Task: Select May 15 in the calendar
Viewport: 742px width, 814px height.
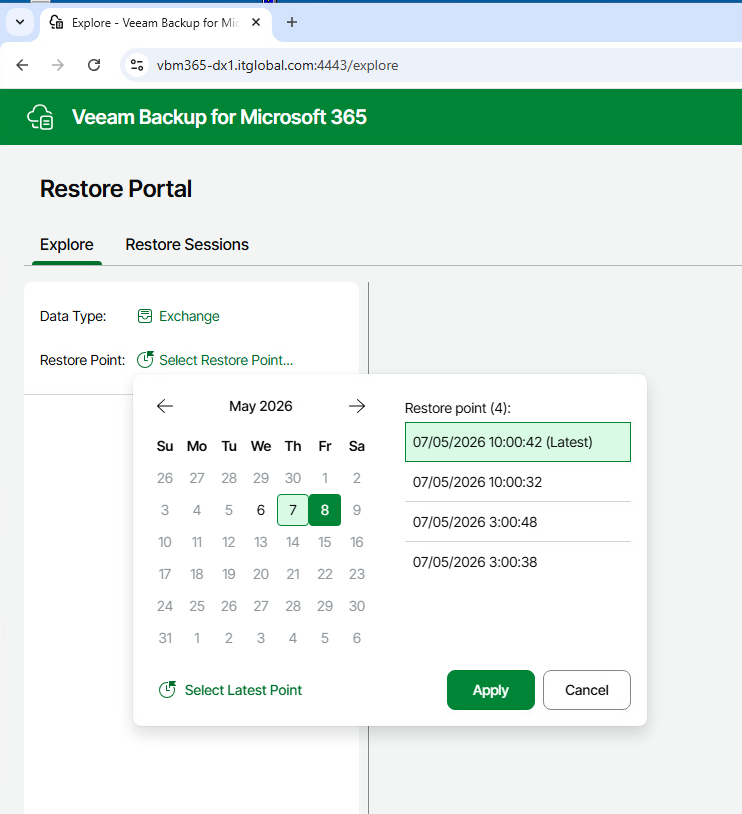Action: (x=325, y=542)
